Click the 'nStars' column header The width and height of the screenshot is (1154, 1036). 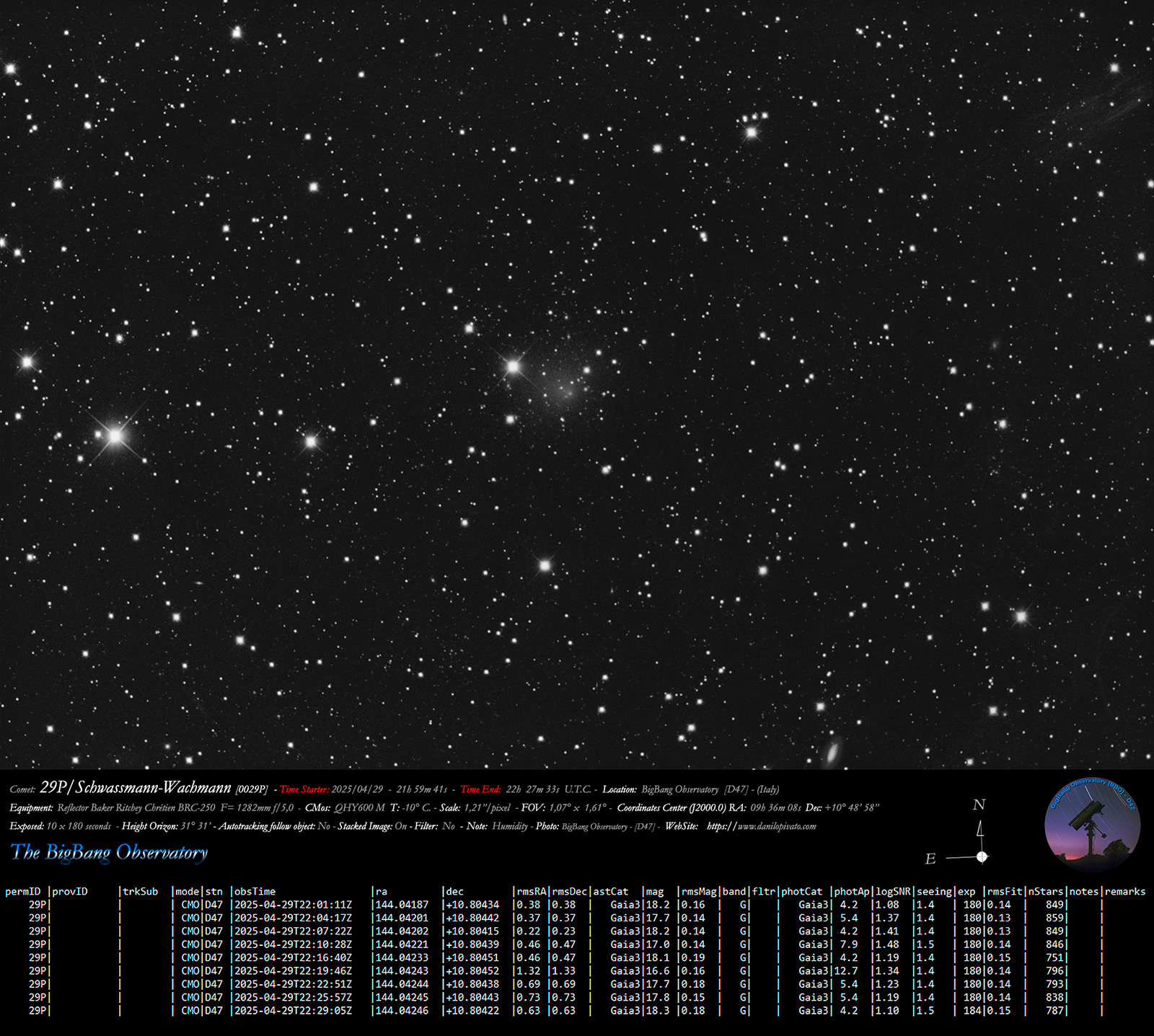[x=1047, y=892]
